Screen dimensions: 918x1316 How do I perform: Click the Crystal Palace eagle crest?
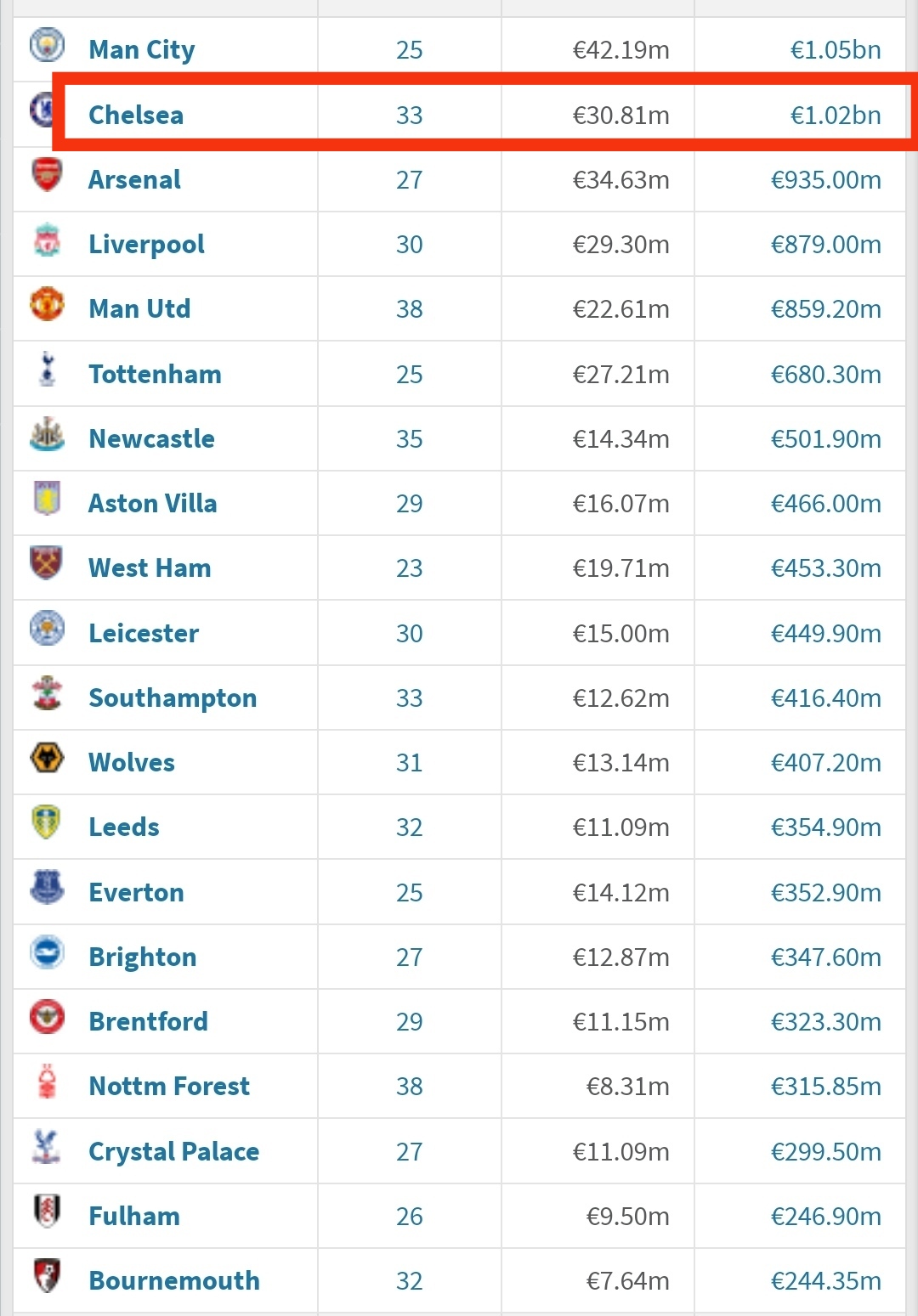(x=45, y=1147)
